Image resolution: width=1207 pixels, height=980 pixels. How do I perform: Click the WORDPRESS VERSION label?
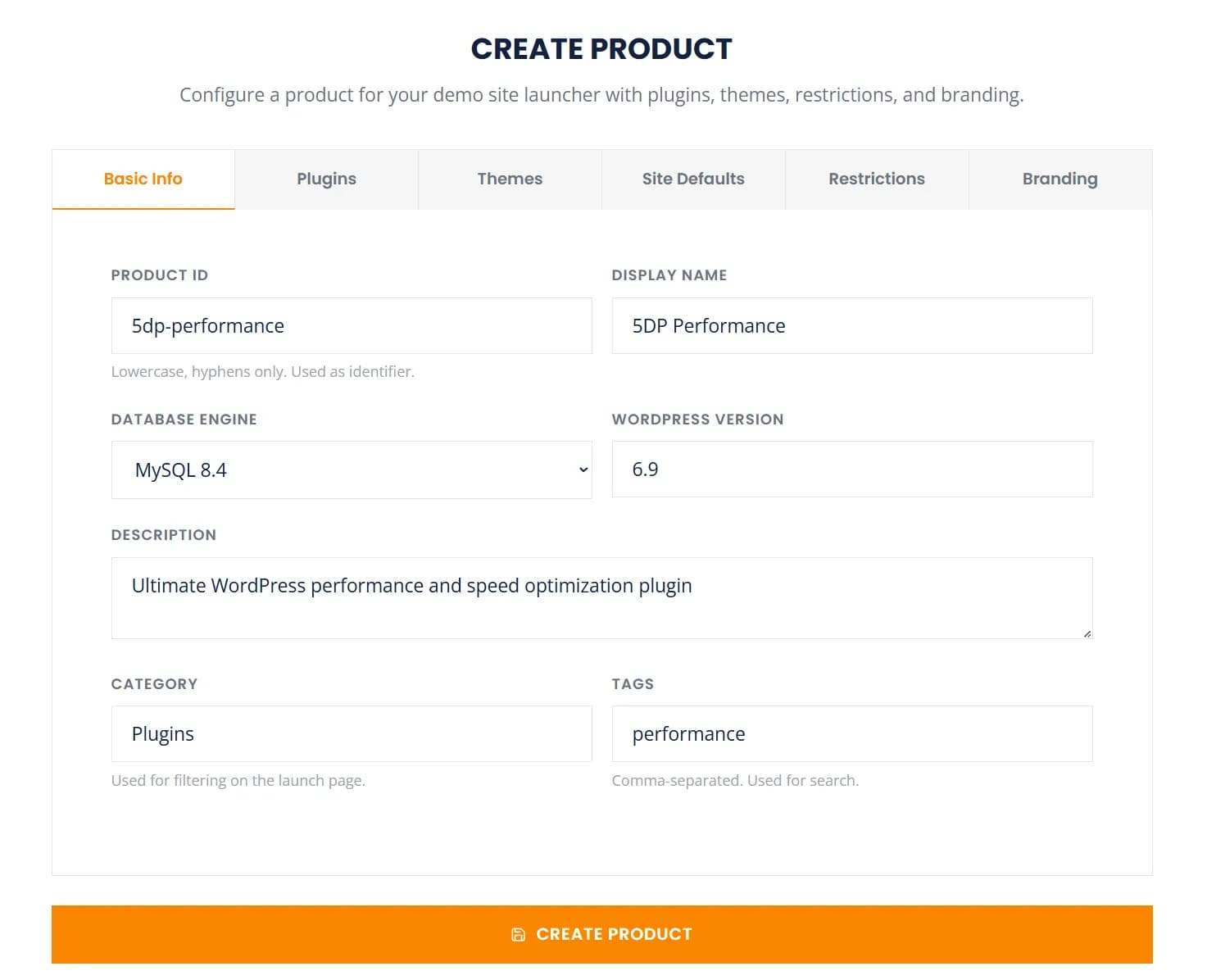(697, 420)
